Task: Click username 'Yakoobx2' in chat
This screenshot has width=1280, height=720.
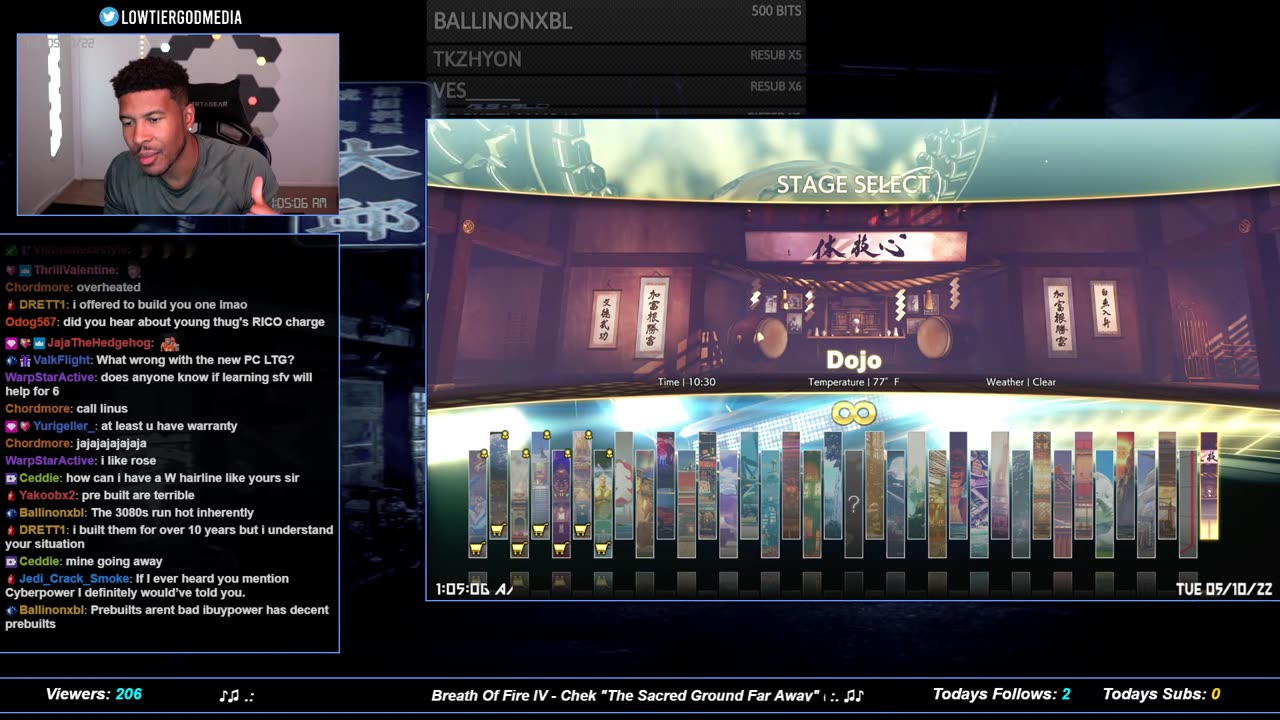Action: (x=47, y=495)
